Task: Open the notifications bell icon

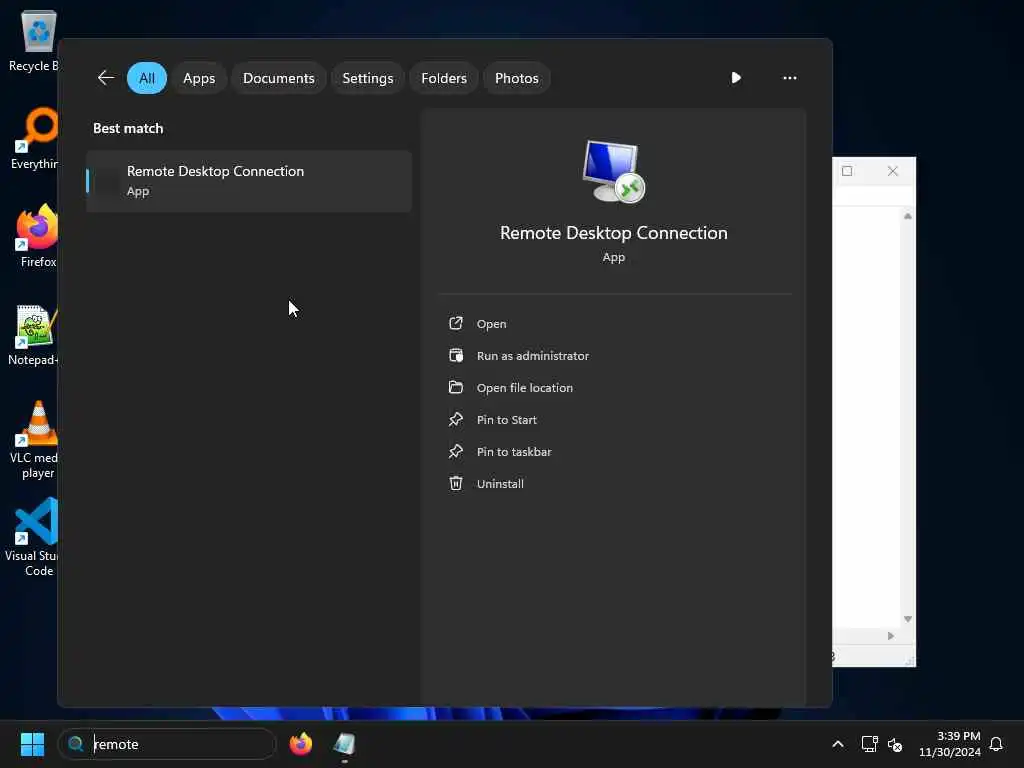Action: [x=996, y=744]
